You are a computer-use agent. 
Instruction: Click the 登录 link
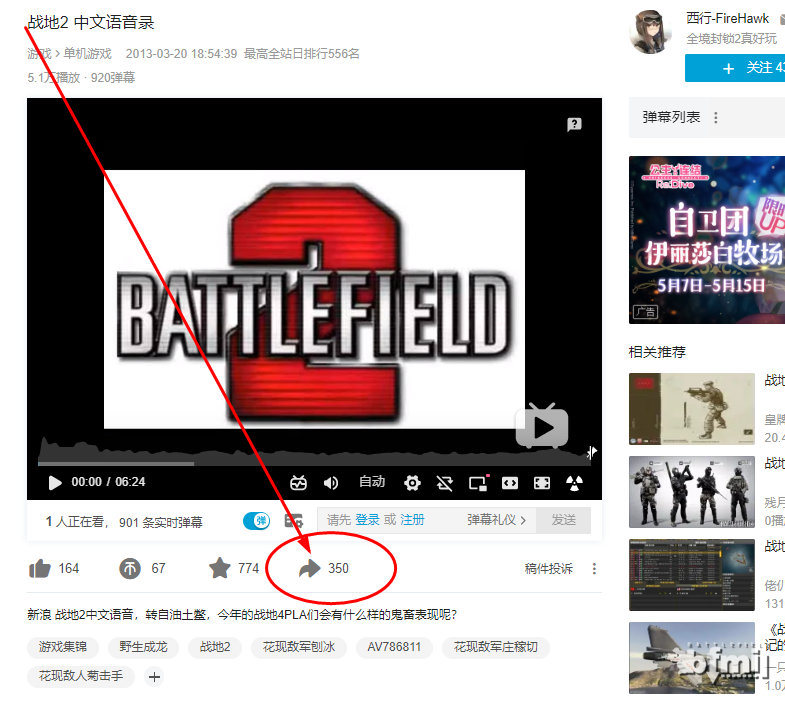pyautogui.click(x=367, y=520)
